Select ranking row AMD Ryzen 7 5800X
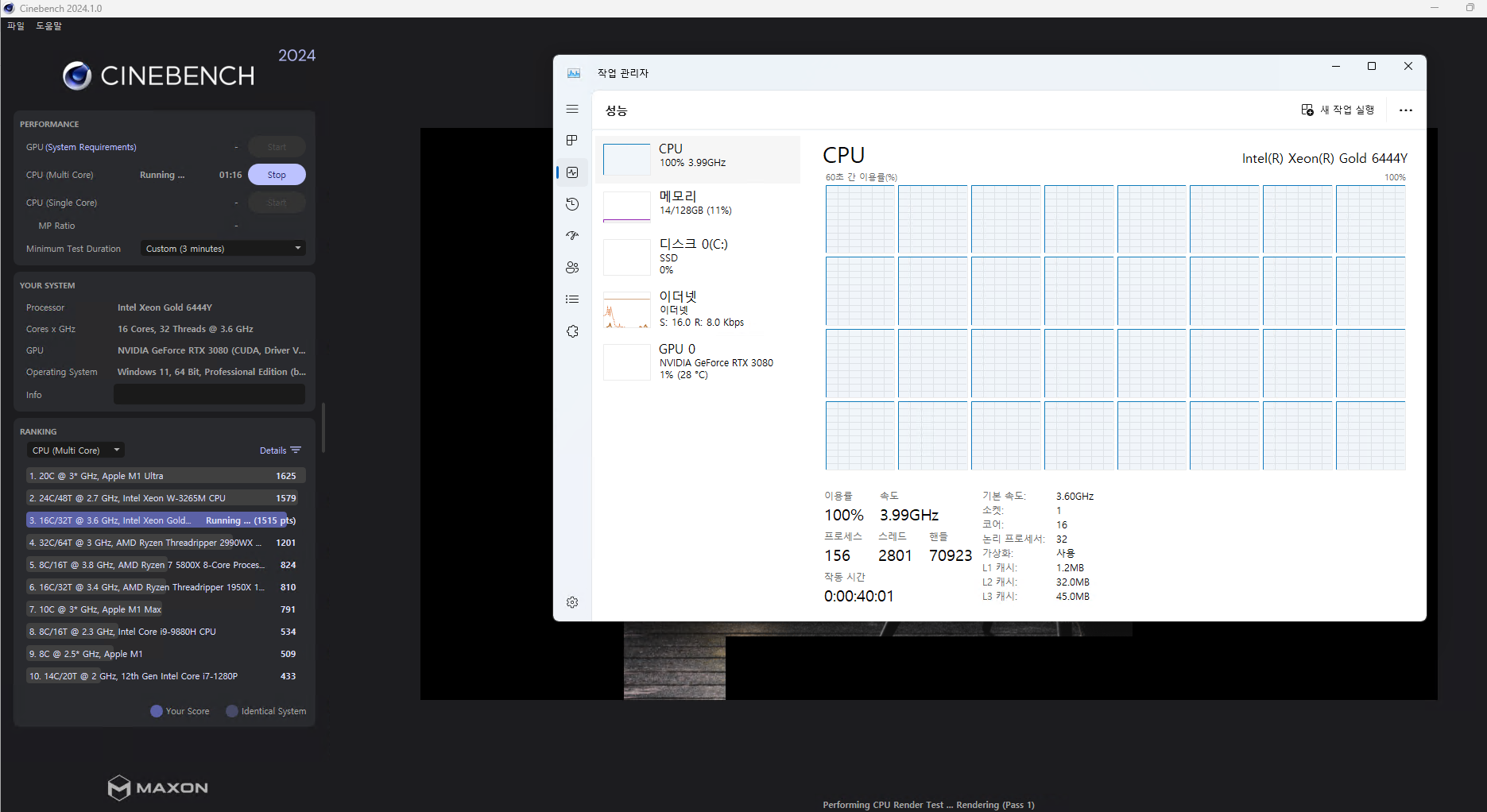The image size is (1487, 812). coord(165,565)
